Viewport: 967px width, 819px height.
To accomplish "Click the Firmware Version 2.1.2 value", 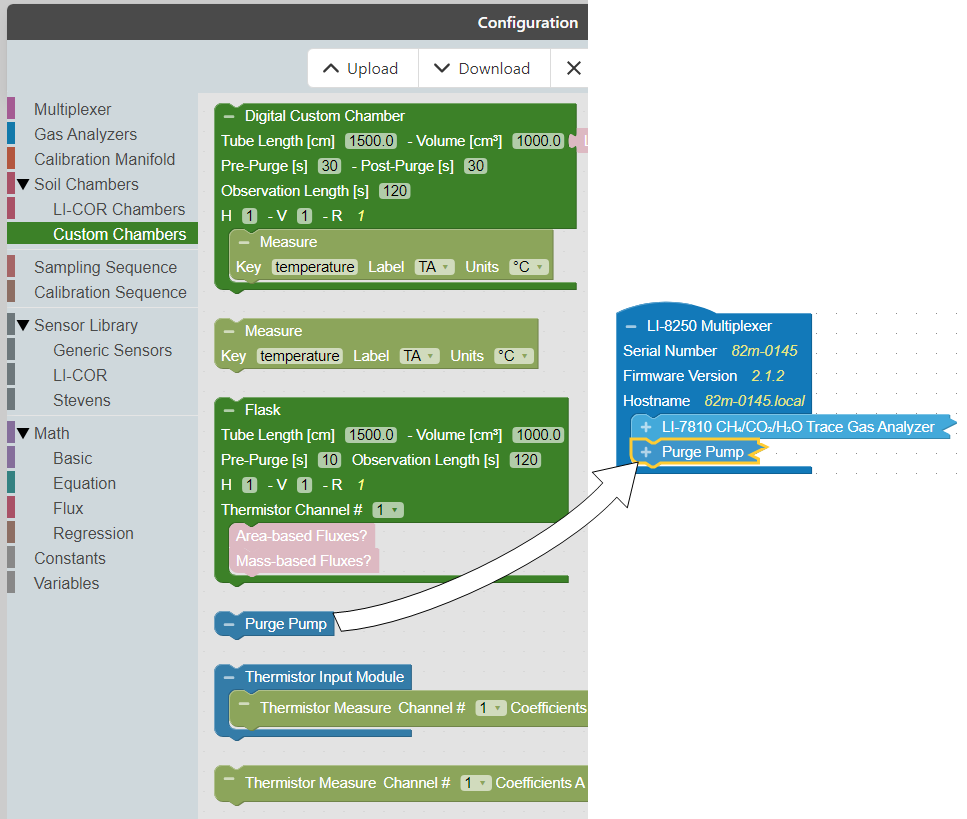I will pos(768,376).
